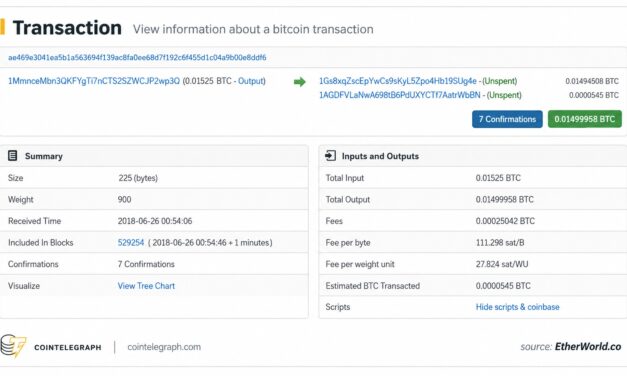This screenshot has width=627, height=376.
Task: Select Fee per weight unit value 27.824 sat/WU
Action: (x=502, y=264)
